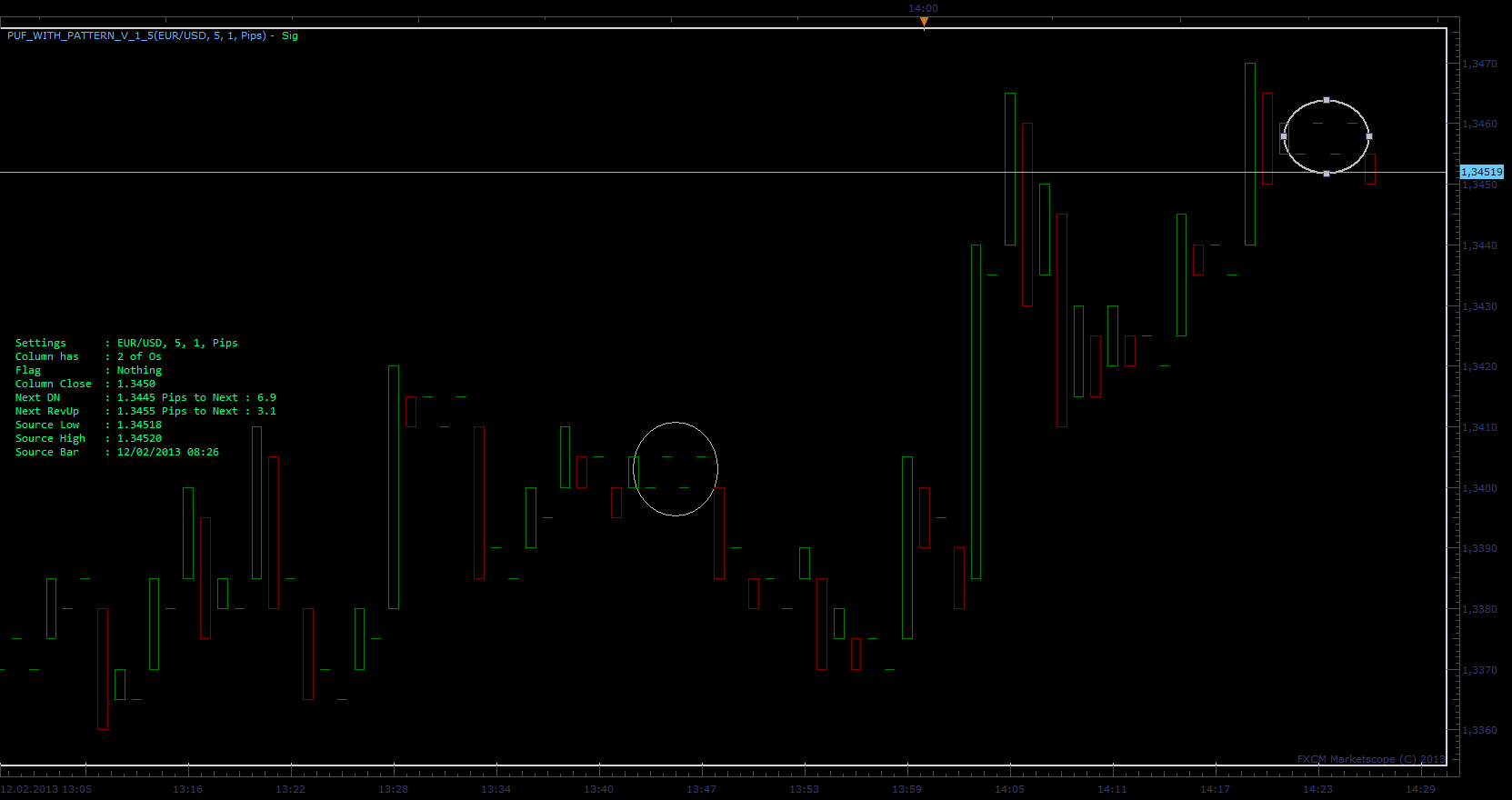
Task: Click the Next RevUp 1.3455 line
Action: click(145, 411)
